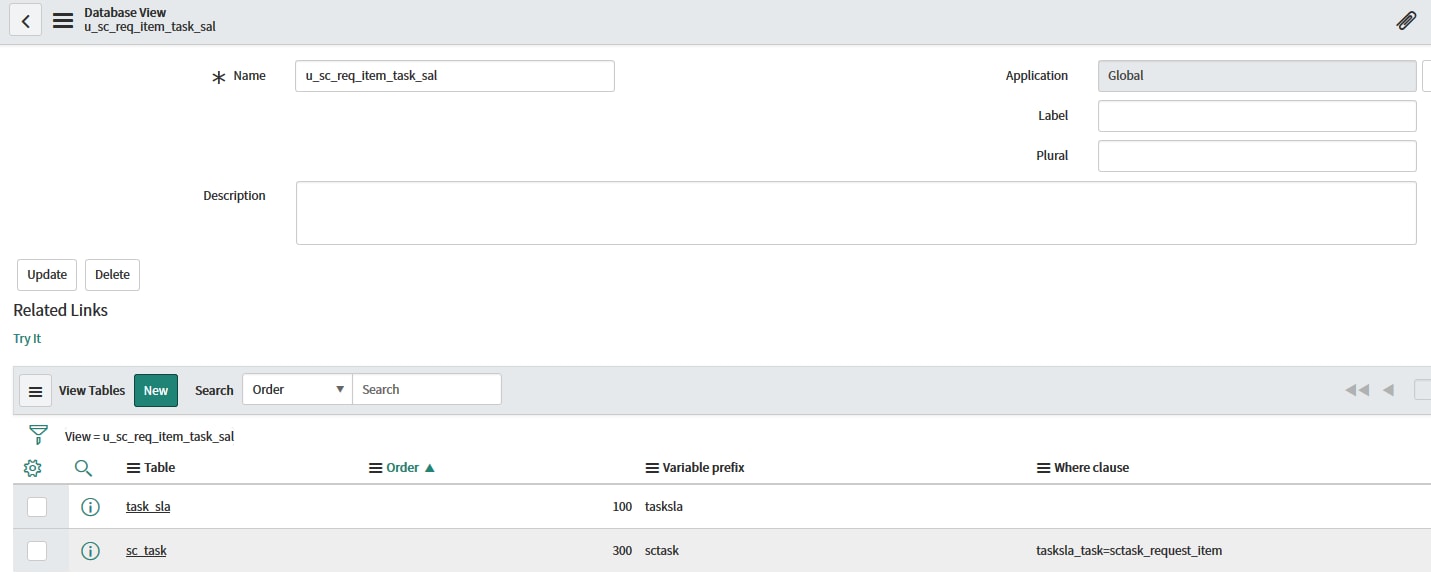Jump to first page of list
The height and width of the screenshot is (580, 1431).
pyautogui.click(x=1357, y=390)
